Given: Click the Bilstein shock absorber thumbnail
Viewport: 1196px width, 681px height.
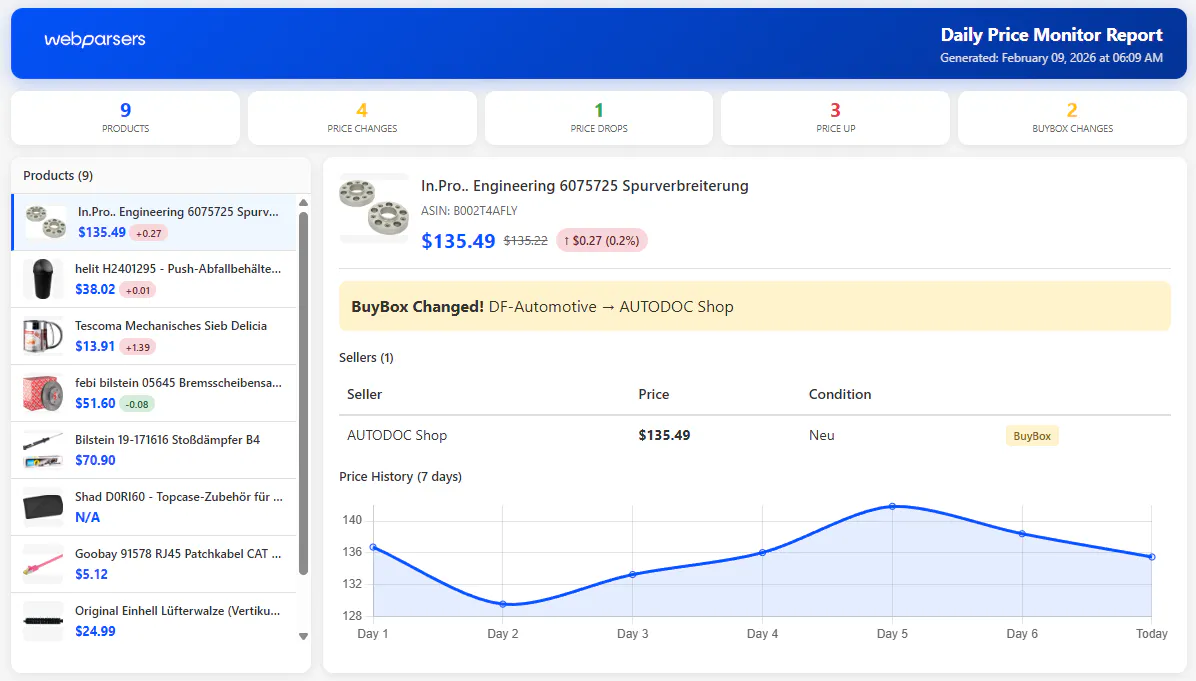Looking at the screenshot, I should coord(43,450).
